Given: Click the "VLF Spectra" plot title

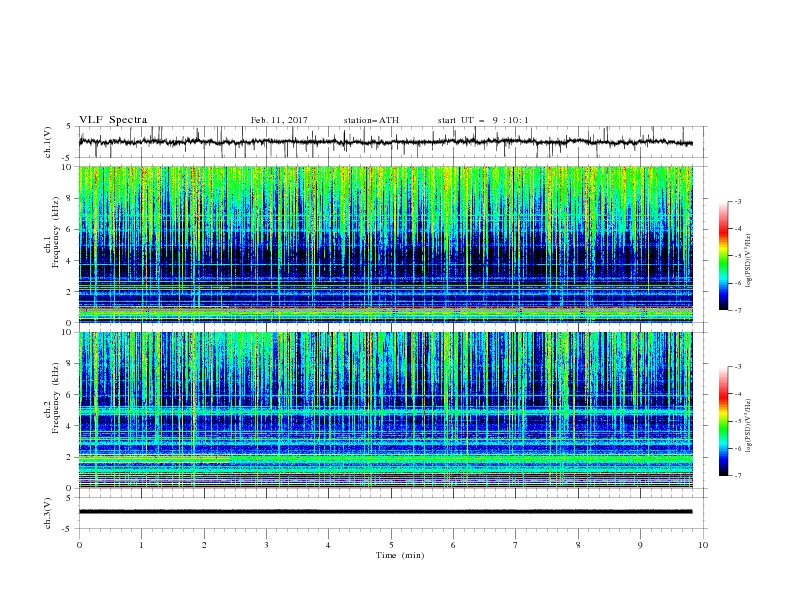Looking at the screenshot, I should (113, 120).
